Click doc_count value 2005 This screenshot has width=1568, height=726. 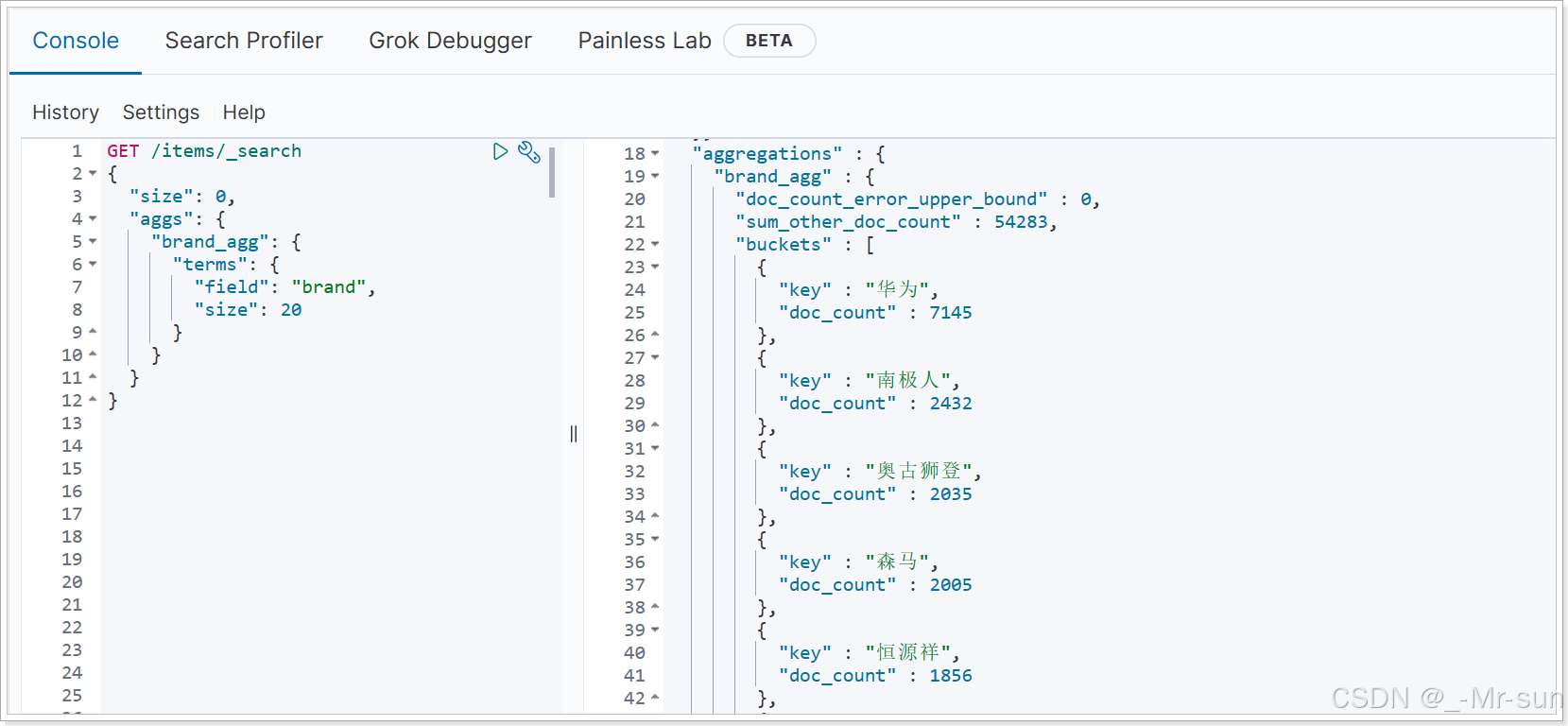click(x=951, y=585)
